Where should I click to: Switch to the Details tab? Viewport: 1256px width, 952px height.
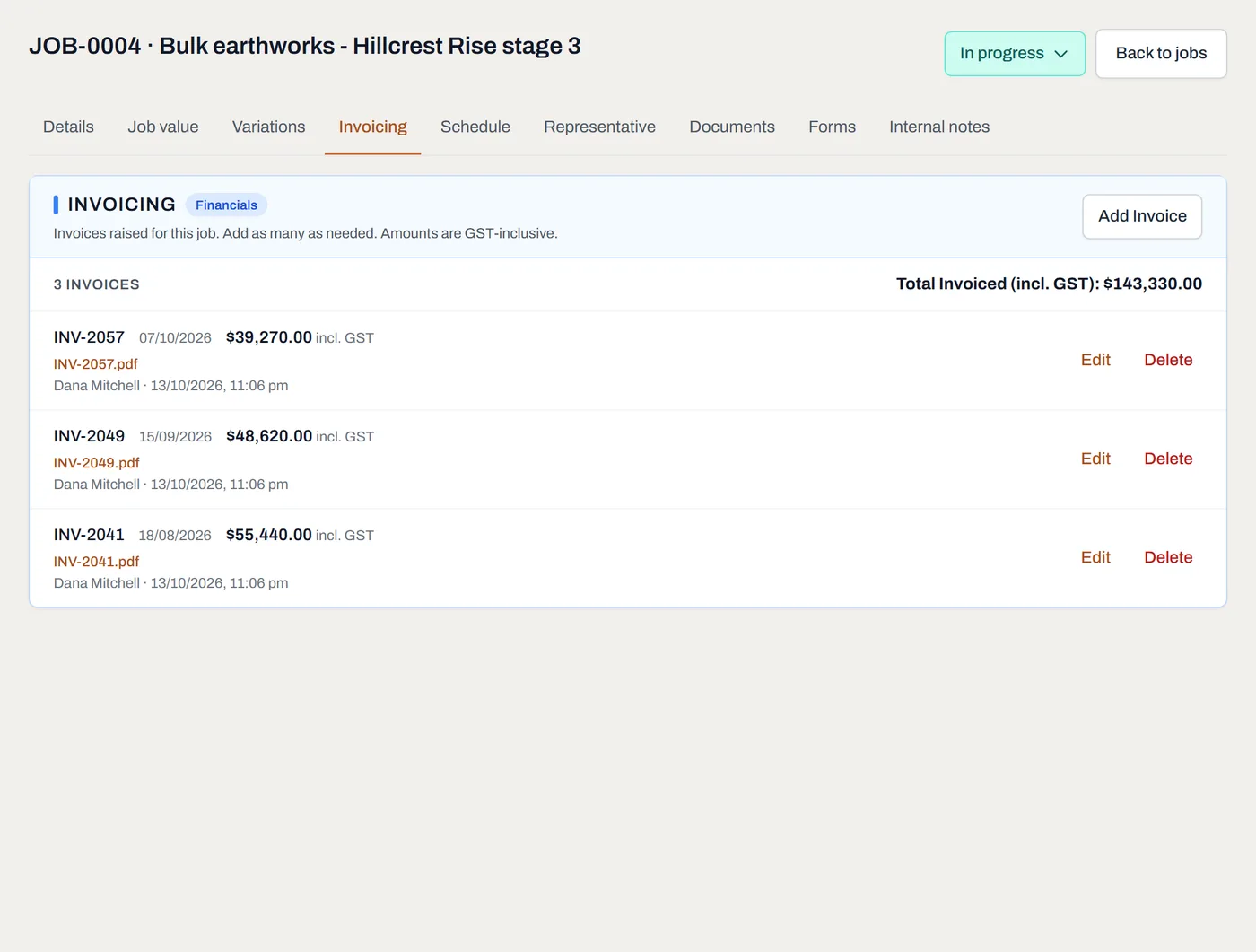(x=68, y=127)
